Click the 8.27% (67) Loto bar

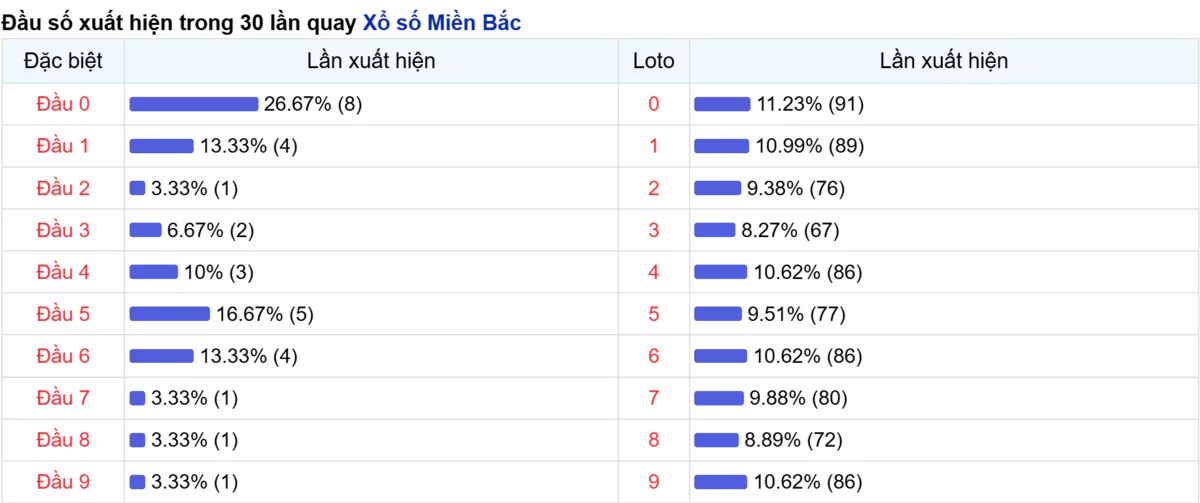714,230
